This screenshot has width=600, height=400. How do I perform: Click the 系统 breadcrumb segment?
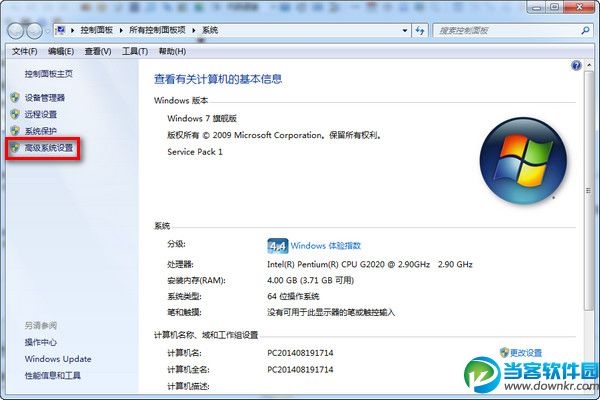pyautogui.click(x=210, y=30)
